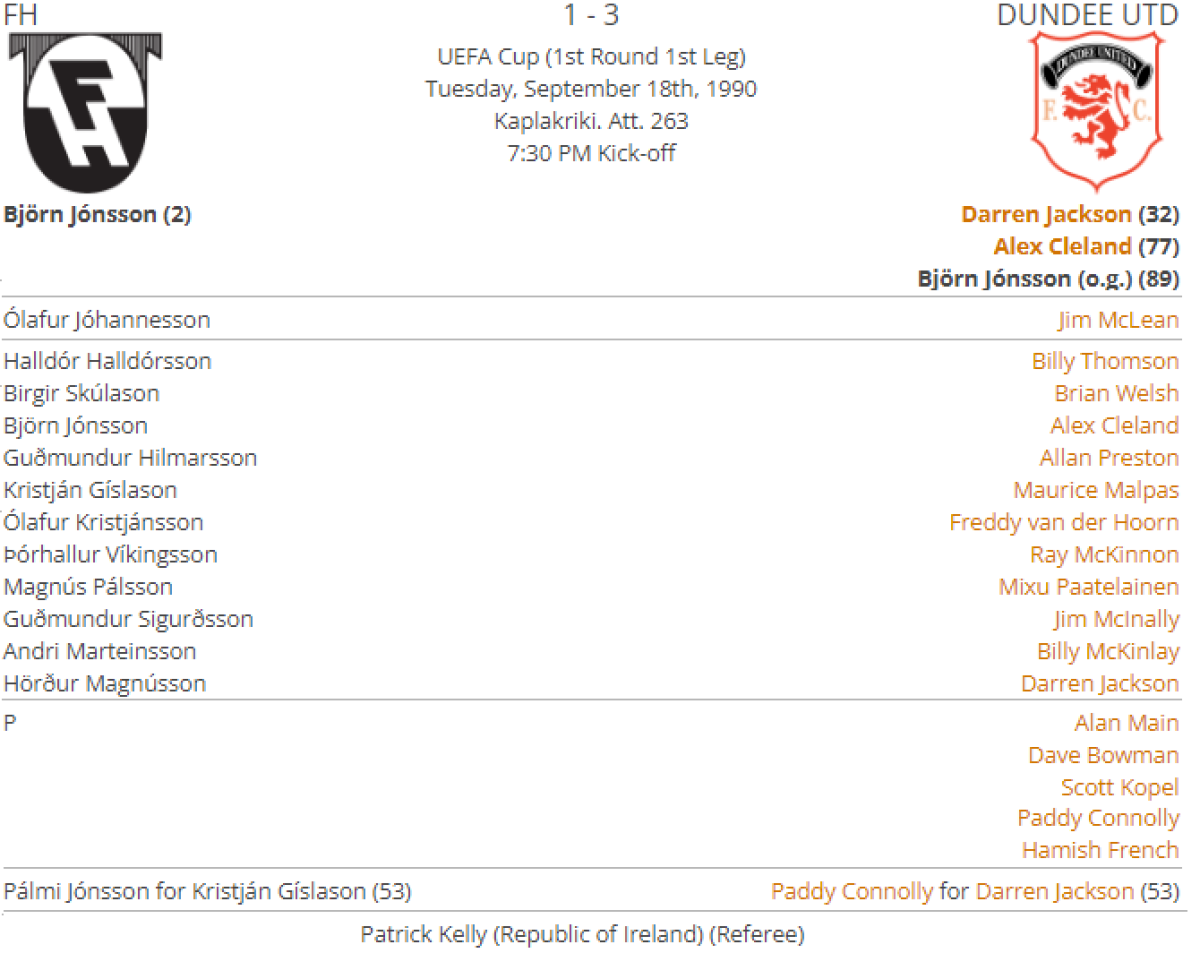
Task: Open manager Jim McLean's profile
Action: point(1118,321)
